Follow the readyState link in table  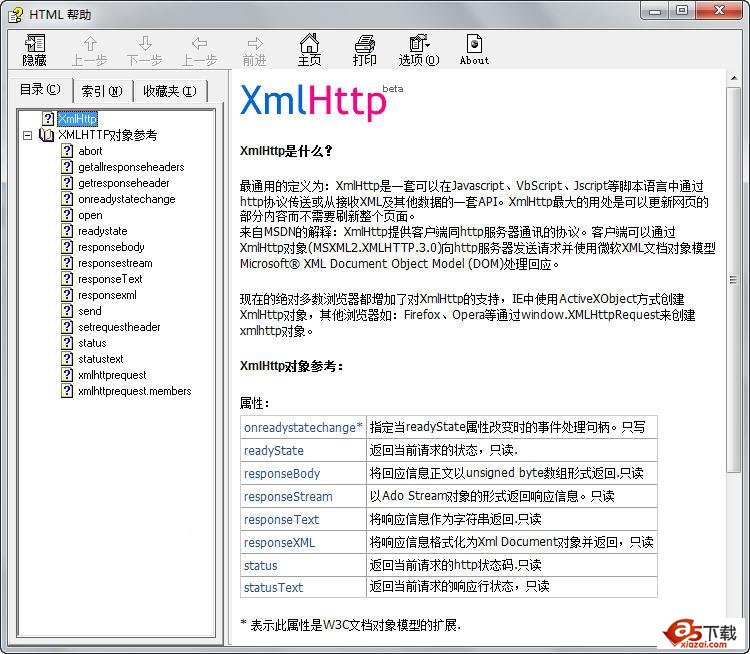(274, 451)
